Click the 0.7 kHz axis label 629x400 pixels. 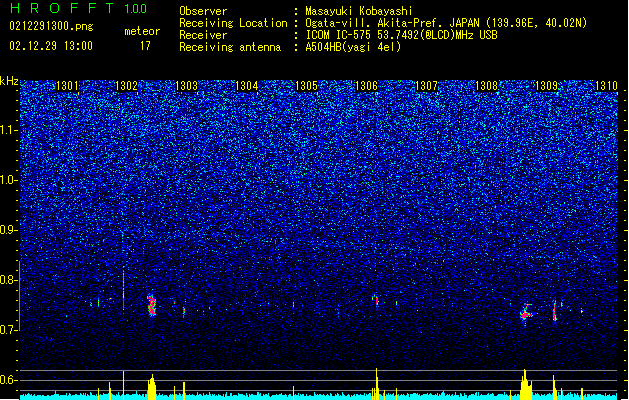pos(9,330)
